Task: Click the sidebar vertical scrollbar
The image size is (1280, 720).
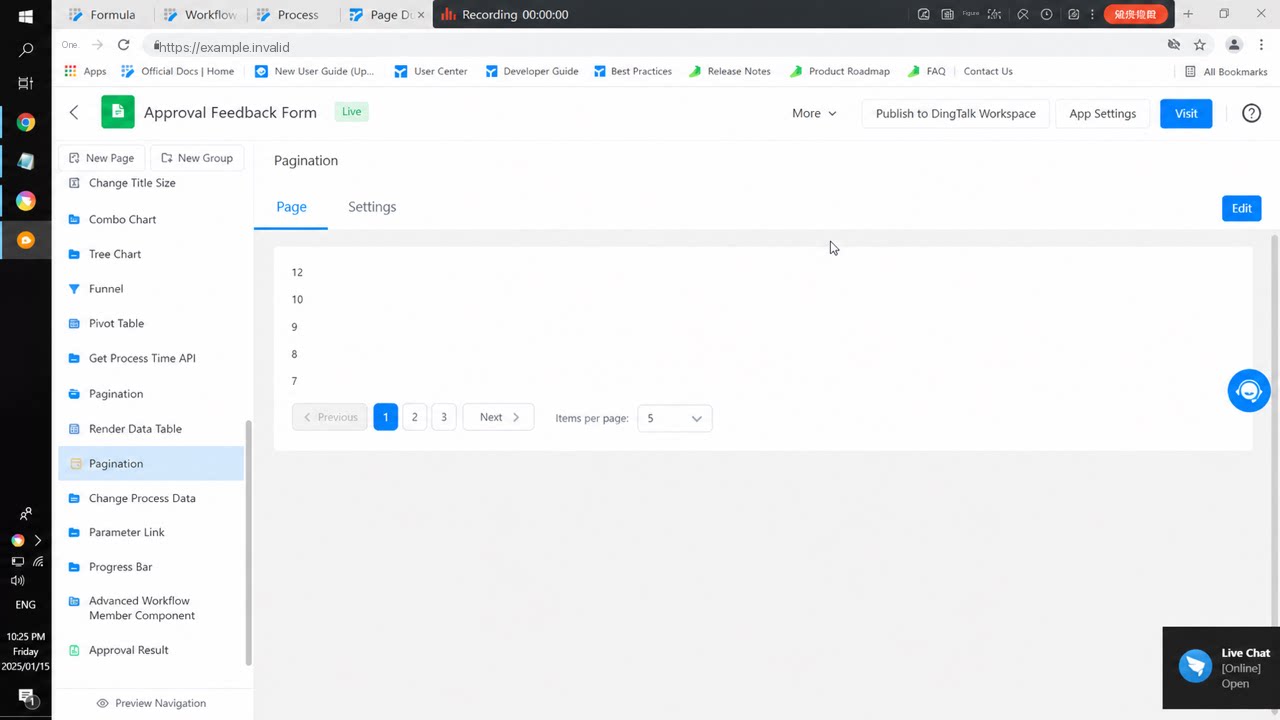Action: (249, 541)
